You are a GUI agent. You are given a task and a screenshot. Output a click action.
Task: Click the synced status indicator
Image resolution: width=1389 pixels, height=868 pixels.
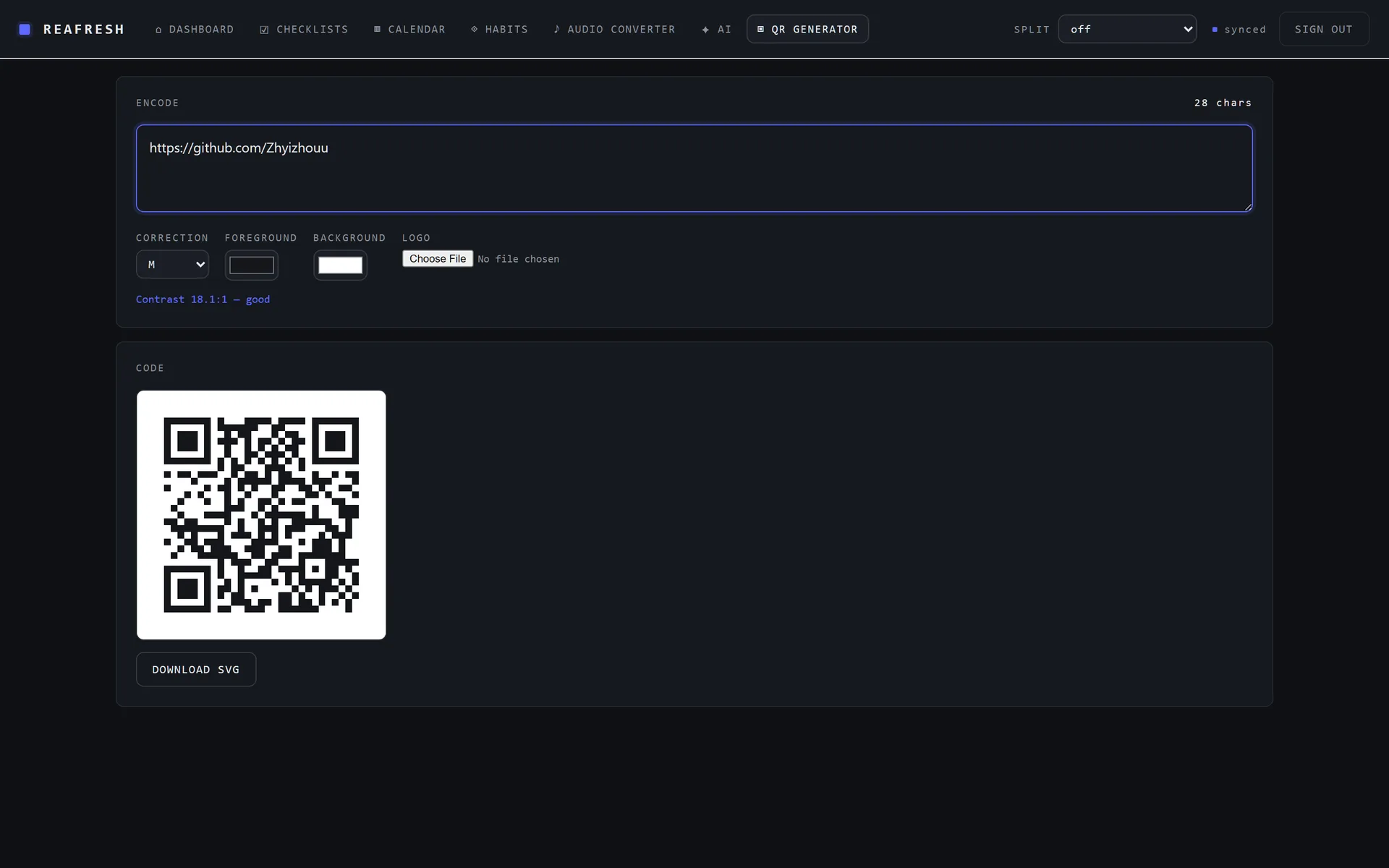[1239, 30]
